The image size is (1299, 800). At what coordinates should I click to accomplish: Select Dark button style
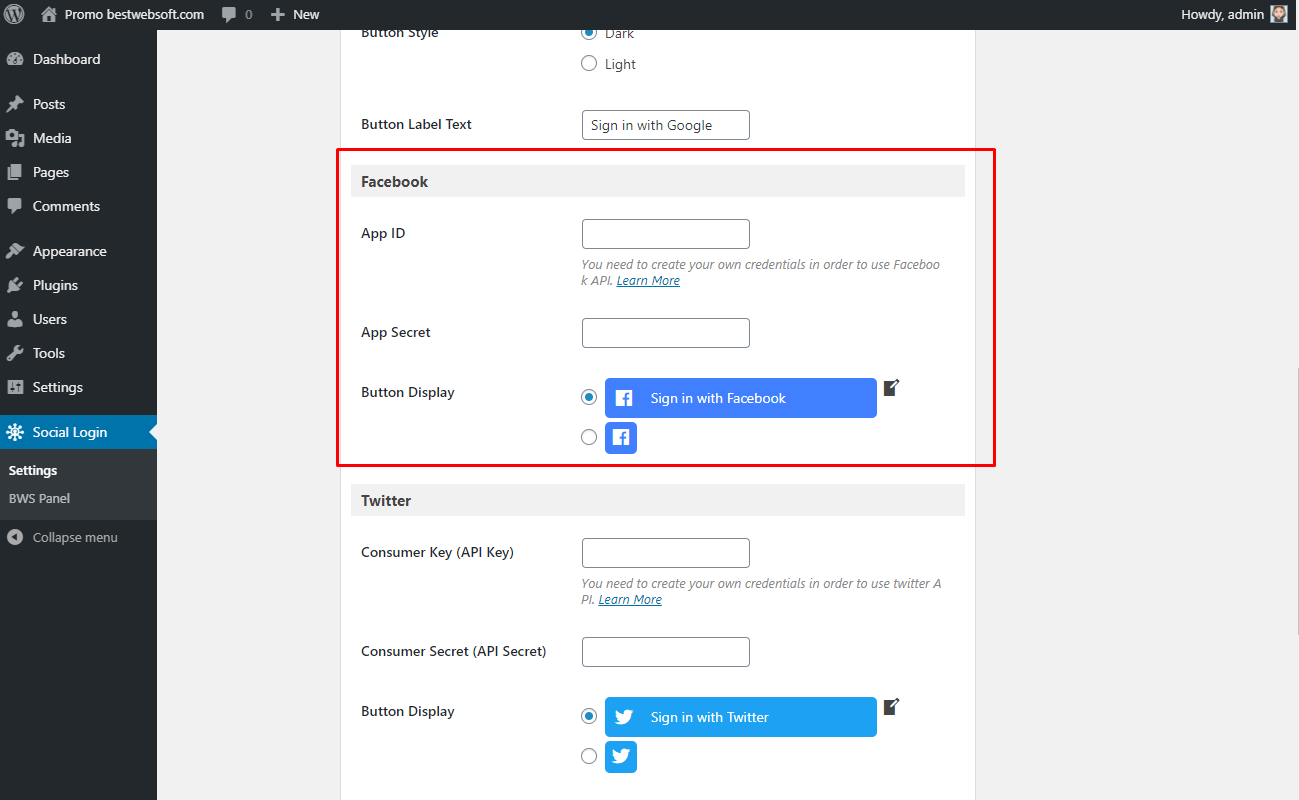(x=589, y=33)
